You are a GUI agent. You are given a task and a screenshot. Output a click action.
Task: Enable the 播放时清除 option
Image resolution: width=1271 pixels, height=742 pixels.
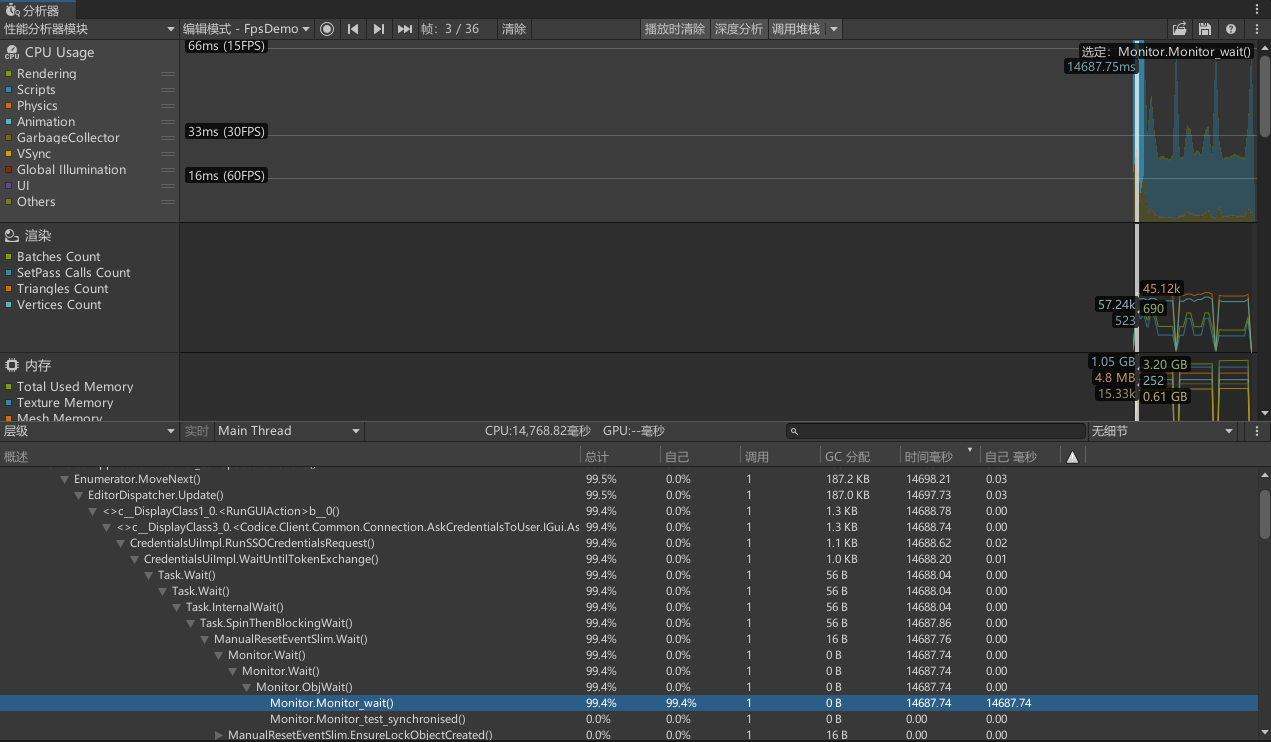click(x=675, y=29)
